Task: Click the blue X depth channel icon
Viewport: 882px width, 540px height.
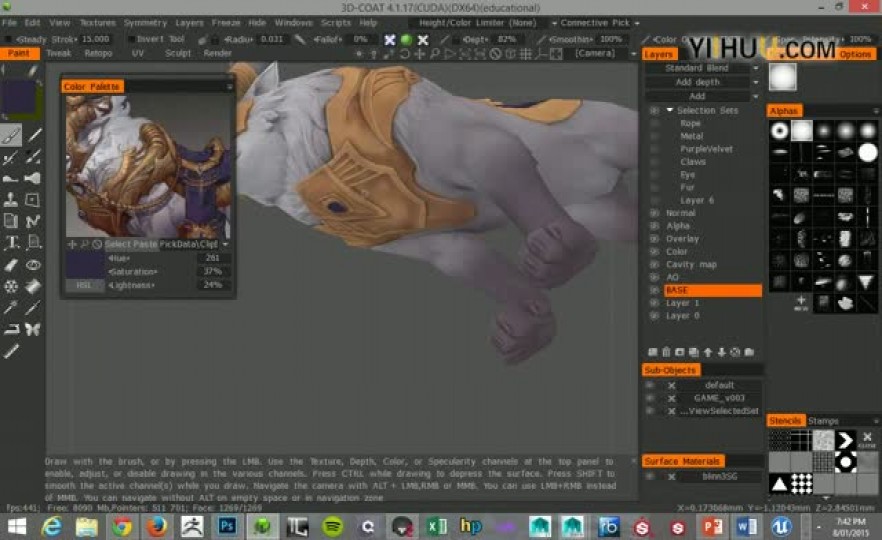Action: [x=389, y=39]
